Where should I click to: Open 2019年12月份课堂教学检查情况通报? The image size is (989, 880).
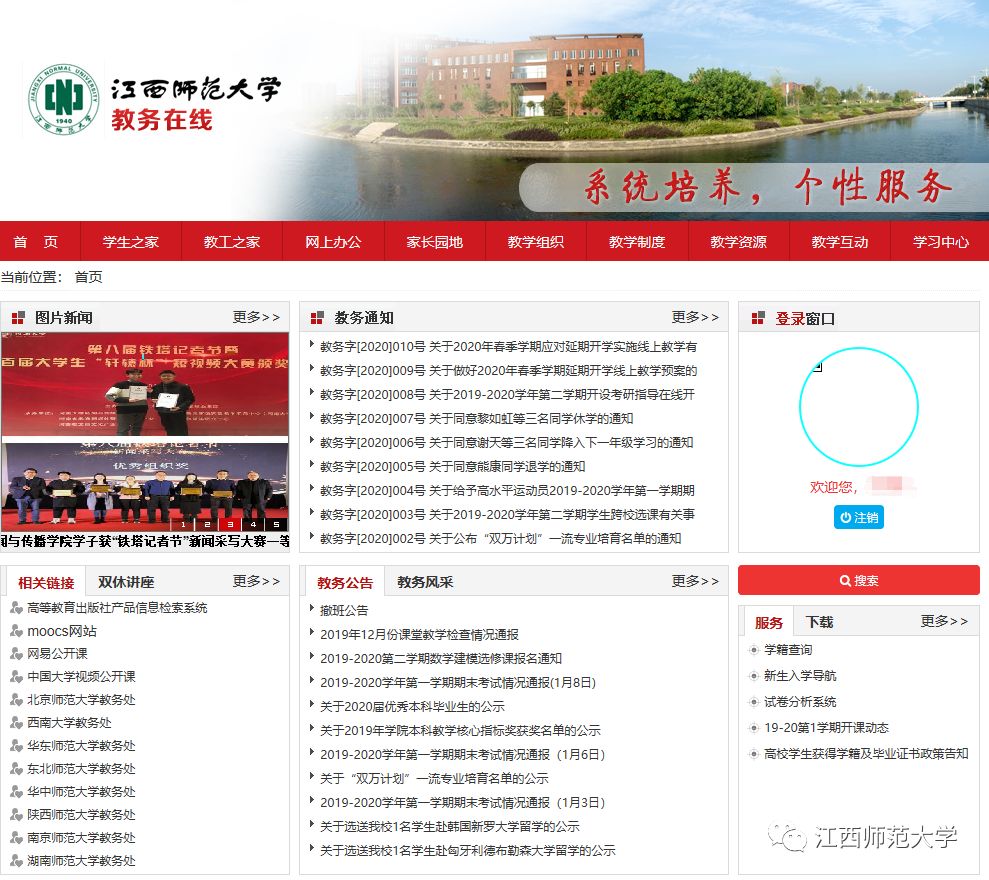coord(419,634)
